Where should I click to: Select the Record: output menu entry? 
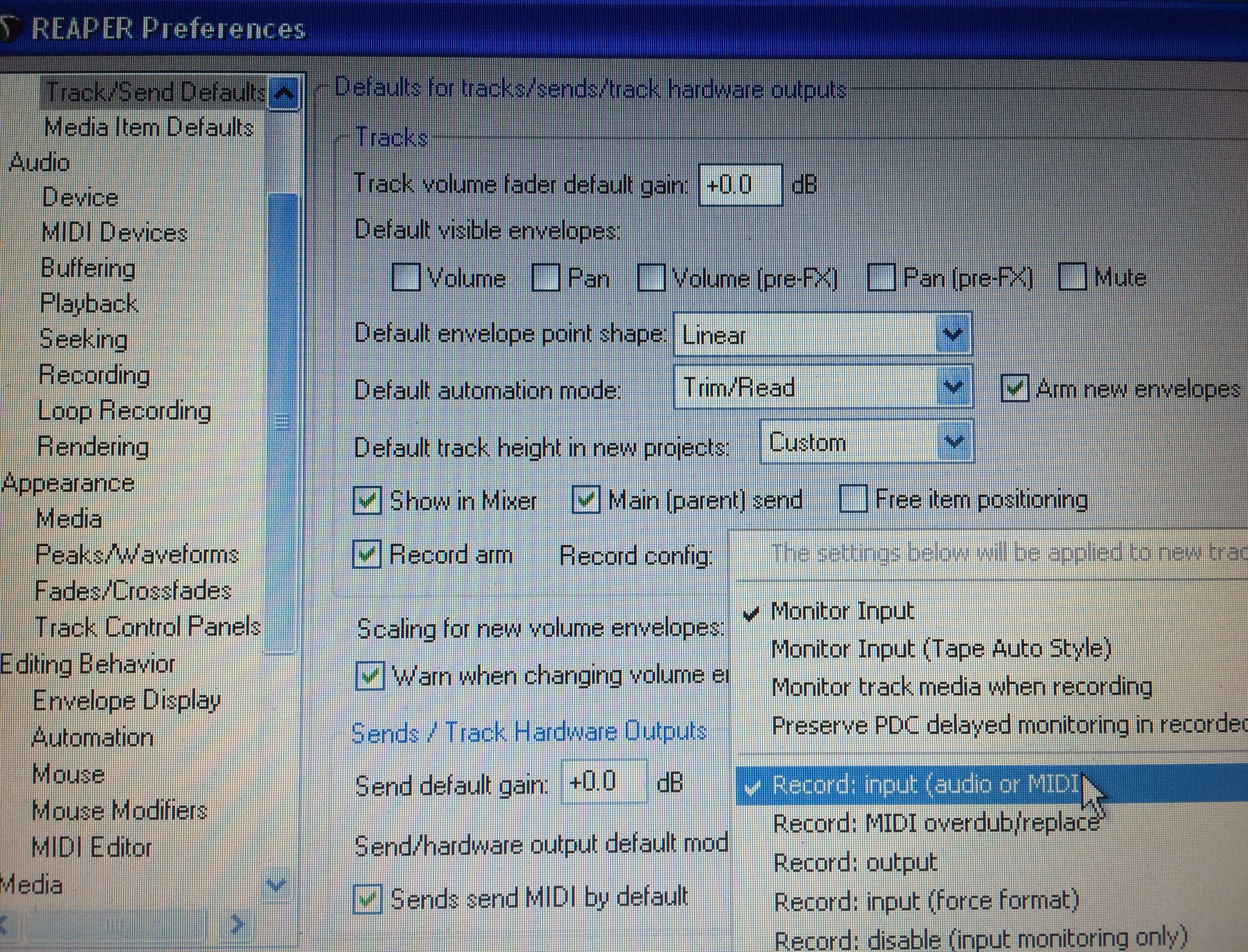[x=855, y=862]
